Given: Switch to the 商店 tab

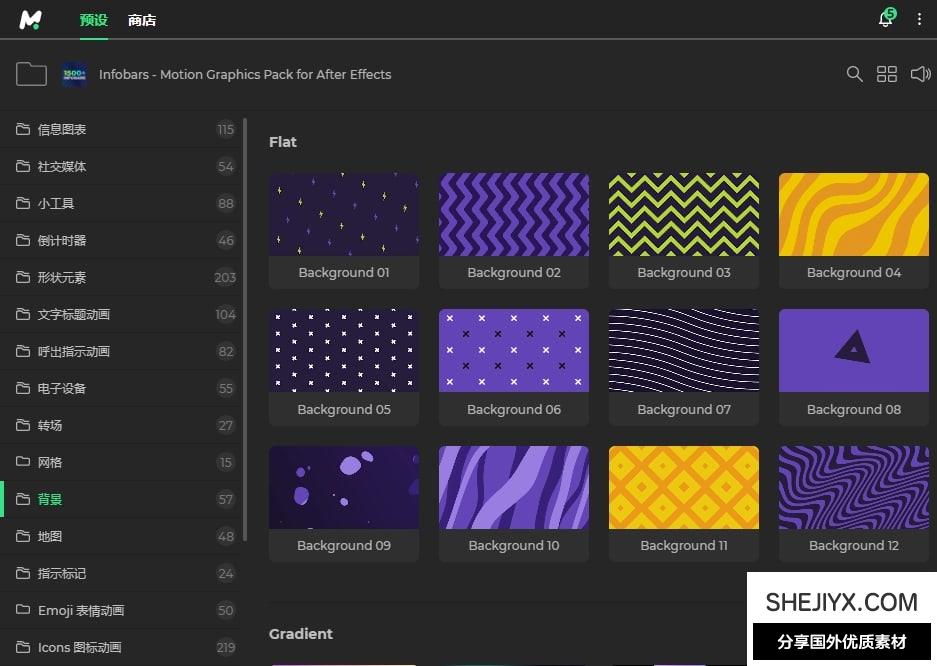Looking at the screenshot, I should tap(142, 20).
